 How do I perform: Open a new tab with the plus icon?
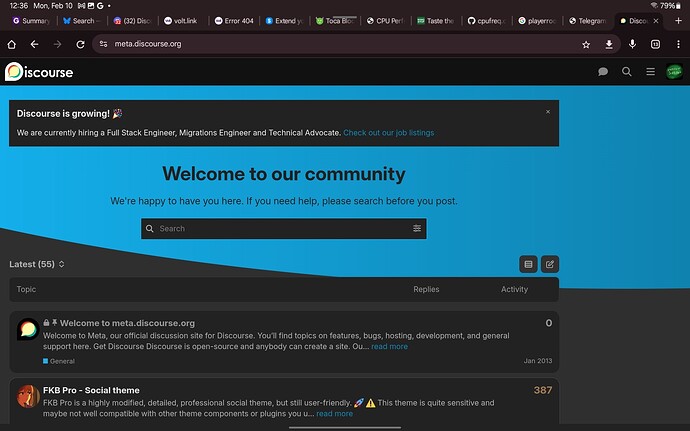678,20
